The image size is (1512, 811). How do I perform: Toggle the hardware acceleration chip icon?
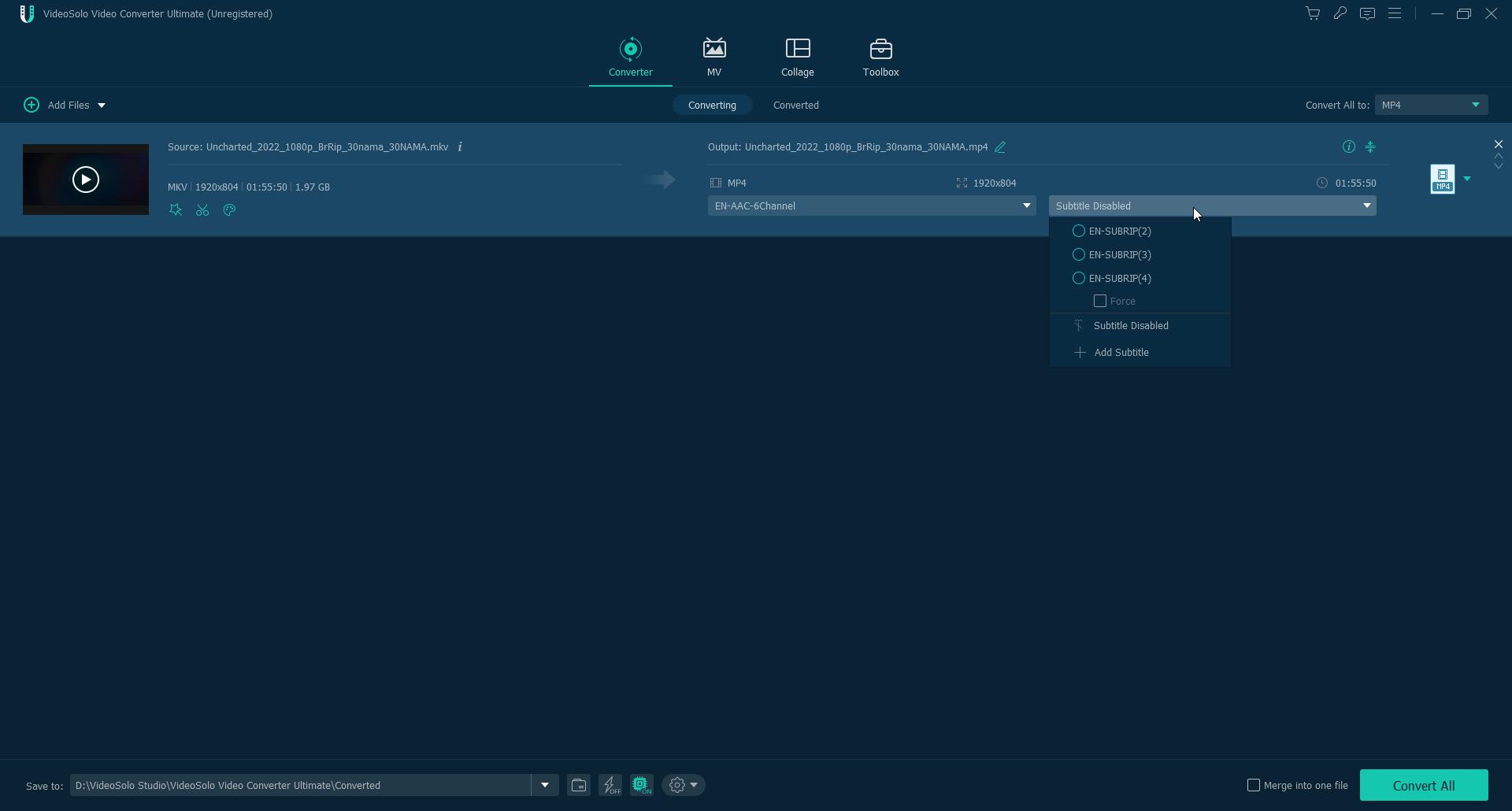coord(642,785)
